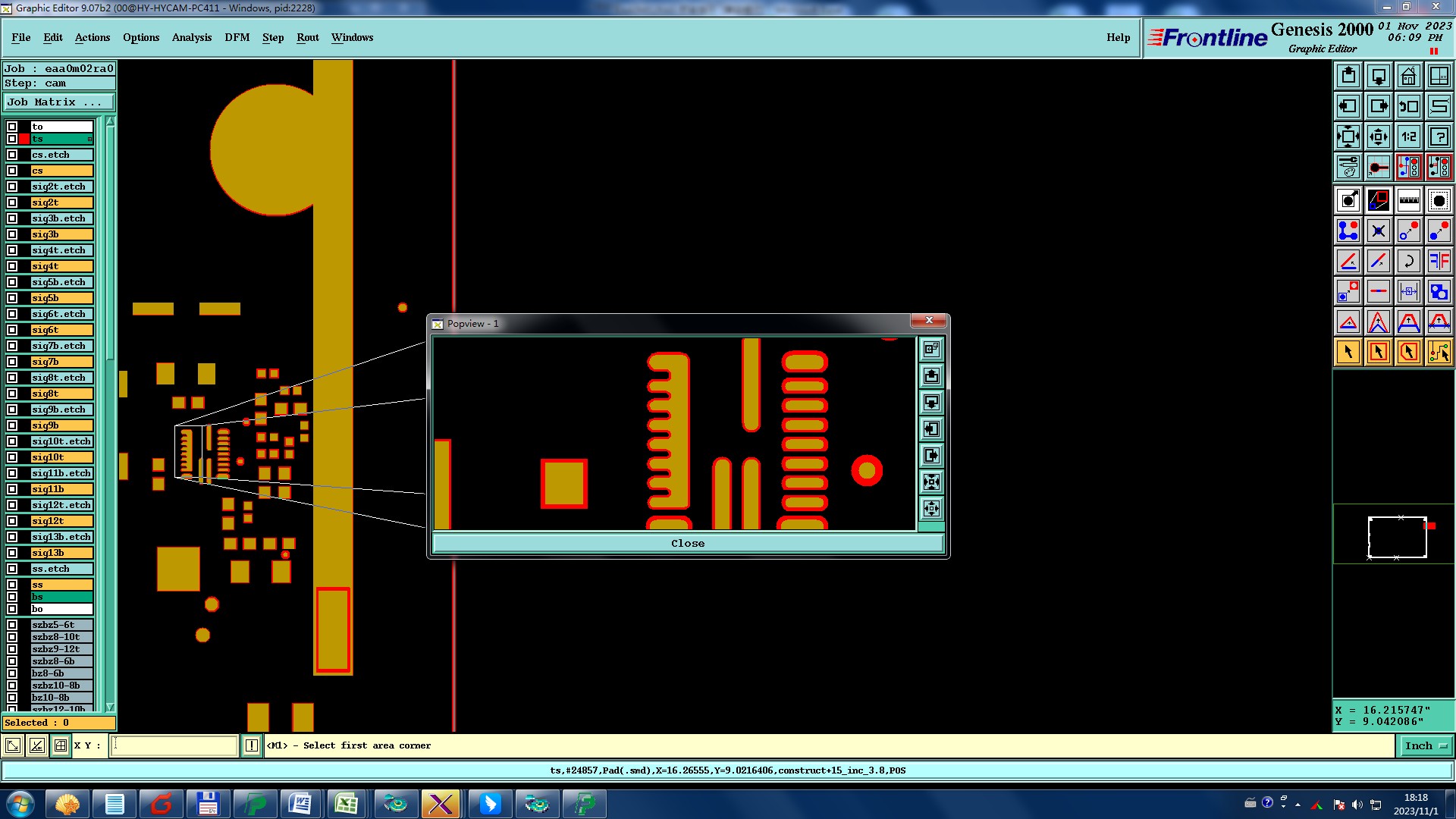Click layer list scroll down arrow

click(x=110, y=707)
